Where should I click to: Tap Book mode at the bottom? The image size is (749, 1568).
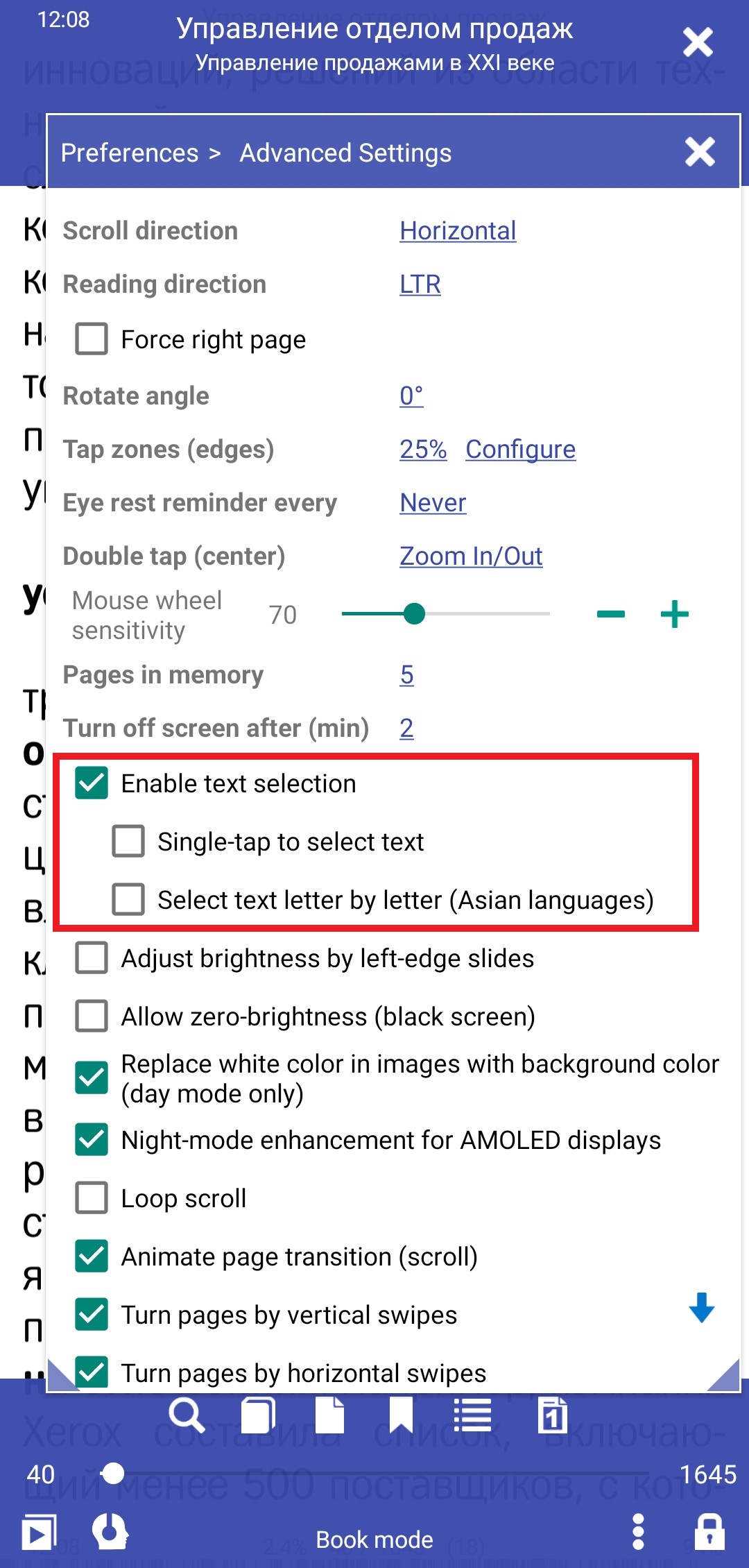374,1540
